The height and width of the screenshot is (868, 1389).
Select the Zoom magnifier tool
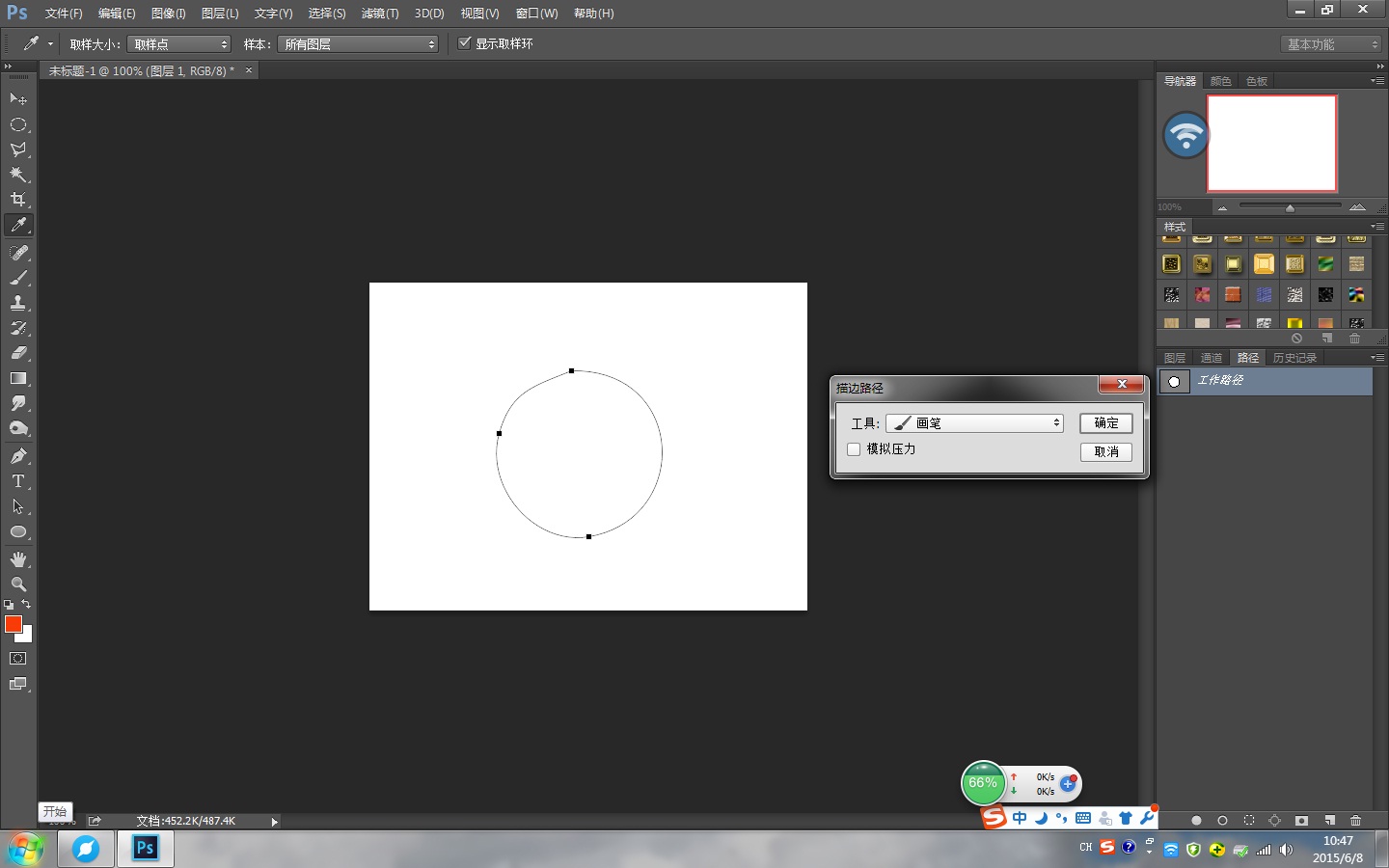tap(18, 584)
